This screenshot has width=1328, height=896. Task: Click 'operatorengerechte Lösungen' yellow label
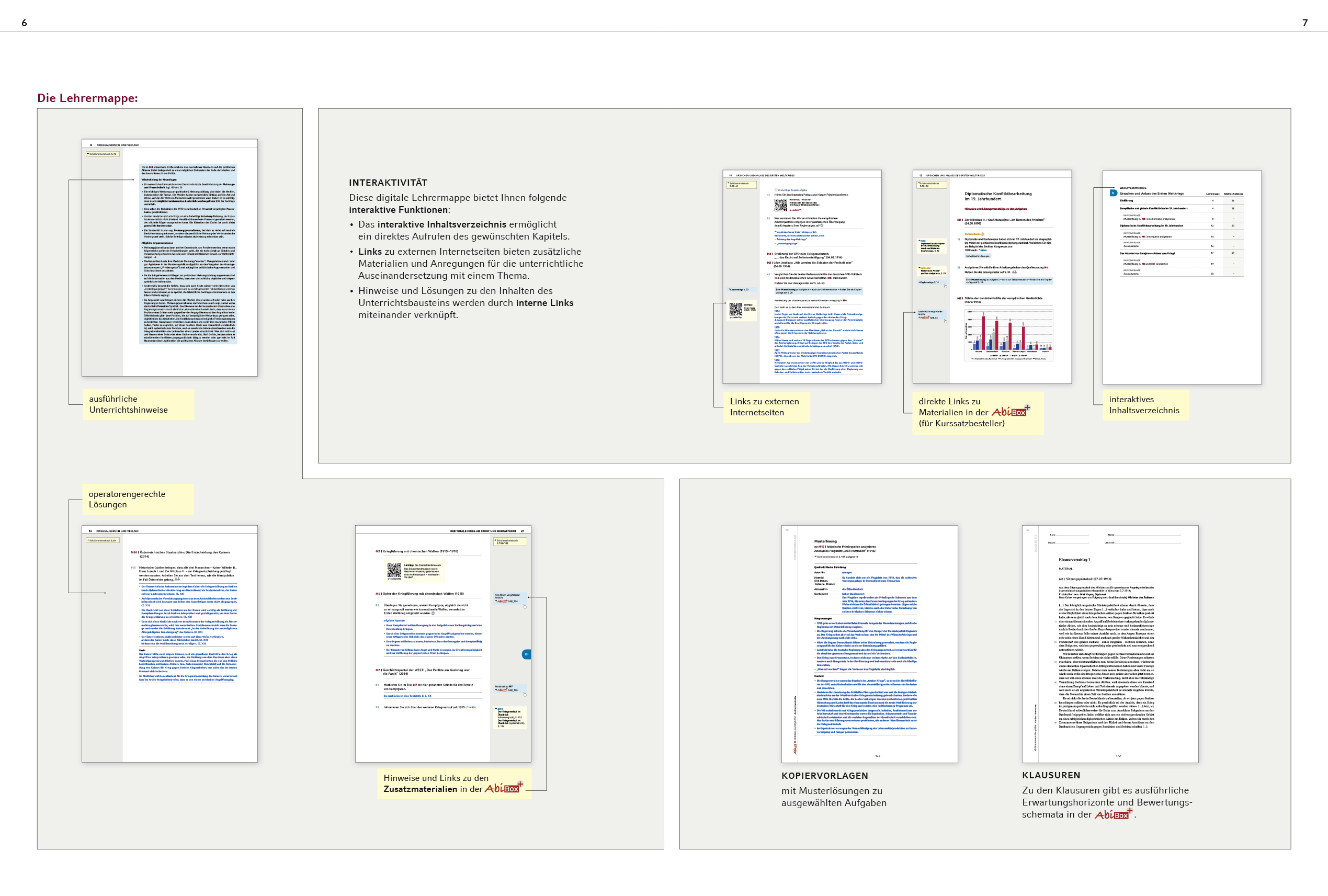(x=138, y=499)
